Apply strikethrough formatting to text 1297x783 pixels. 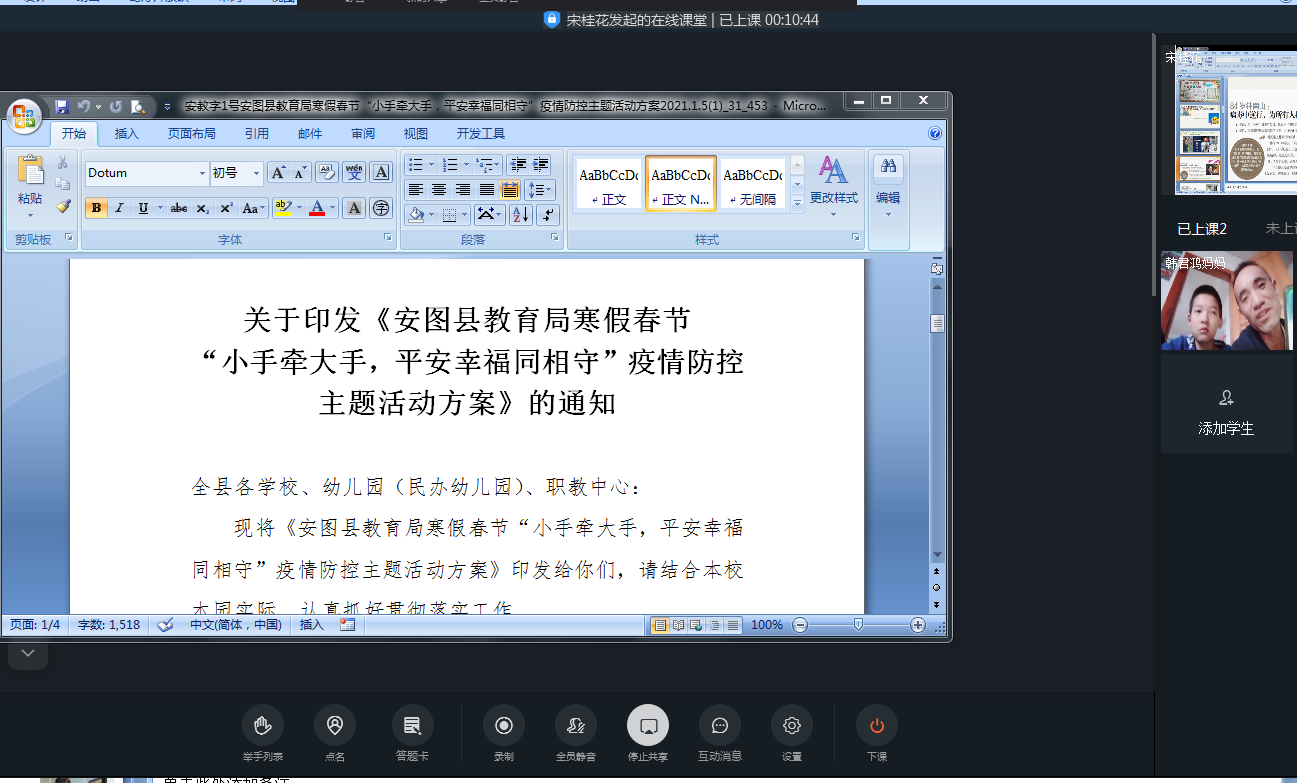pos(178,208)
